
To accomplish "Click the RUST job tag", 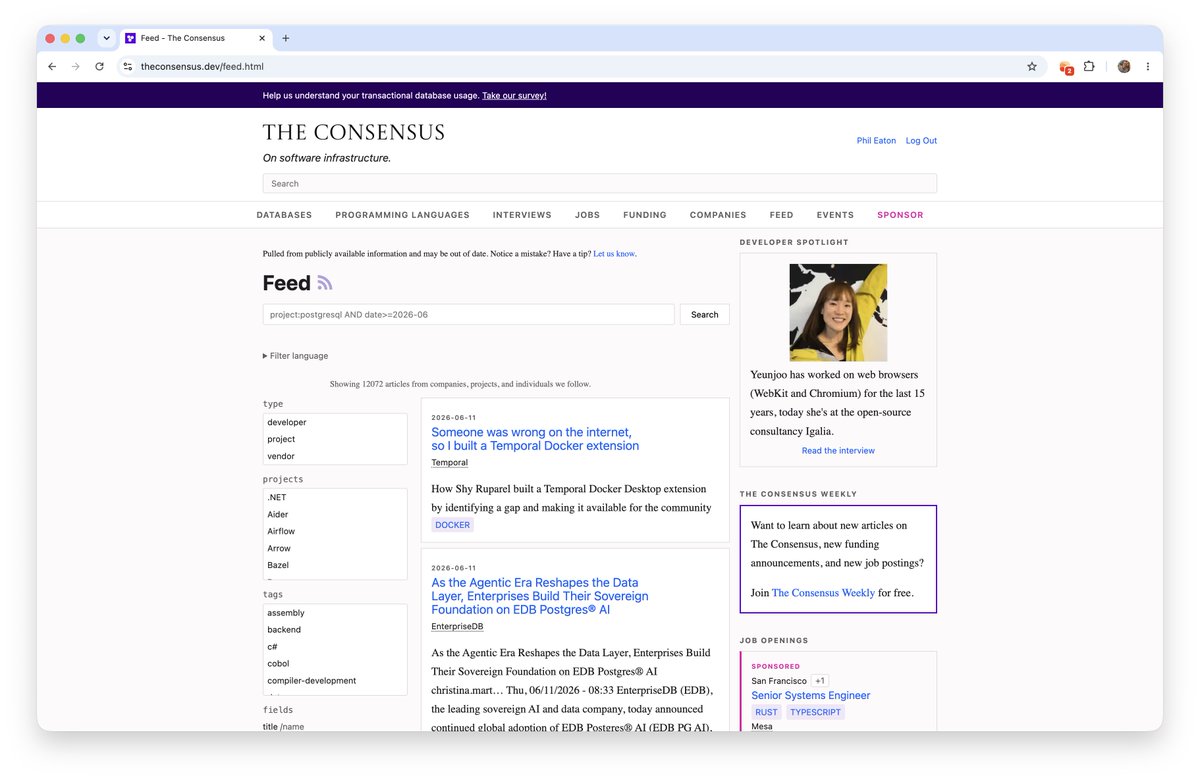I will tap(766, 713).
